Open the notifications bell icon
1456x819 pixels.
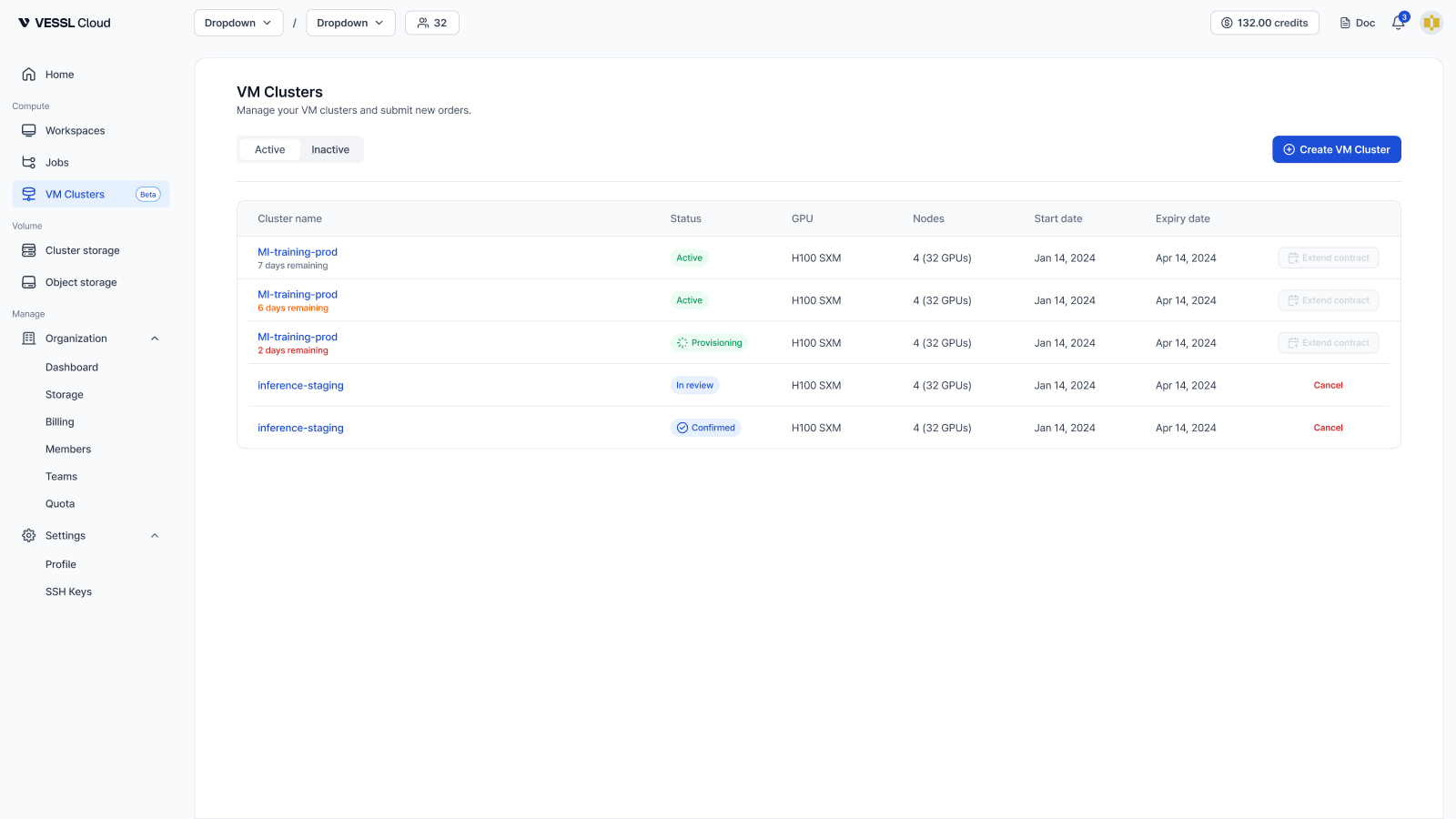[x=1399, y=23]
